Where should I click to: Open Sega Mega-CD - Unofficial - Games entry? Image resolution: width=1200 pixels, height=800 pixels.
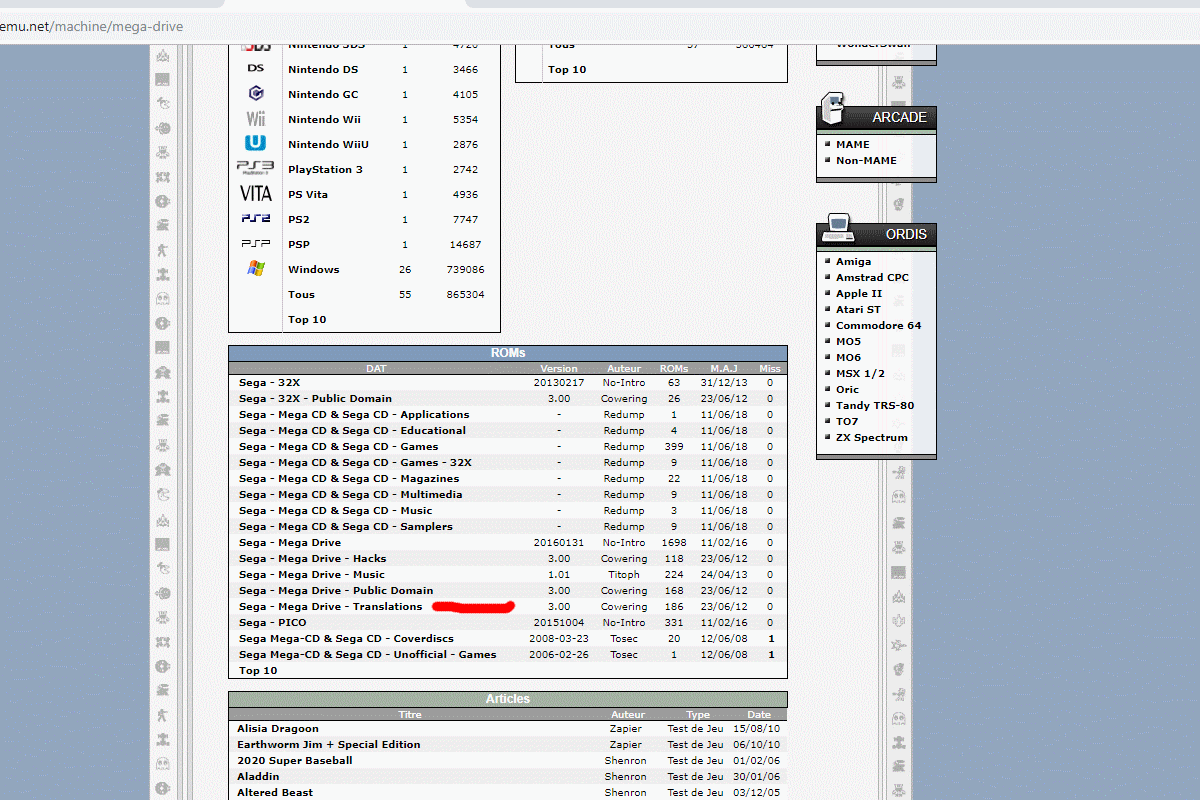368,654
